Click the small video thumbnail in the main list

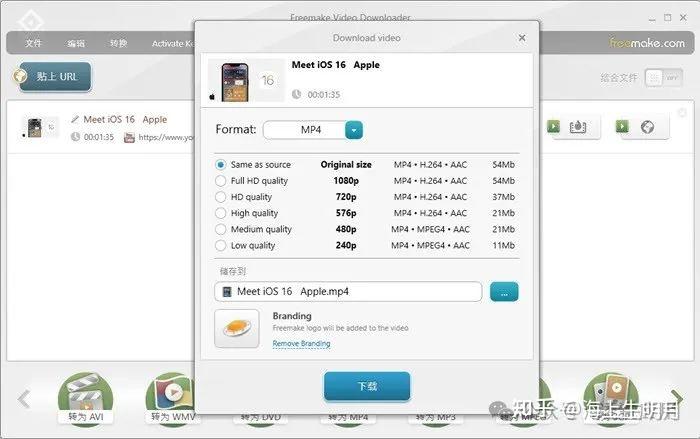point(40,127)
